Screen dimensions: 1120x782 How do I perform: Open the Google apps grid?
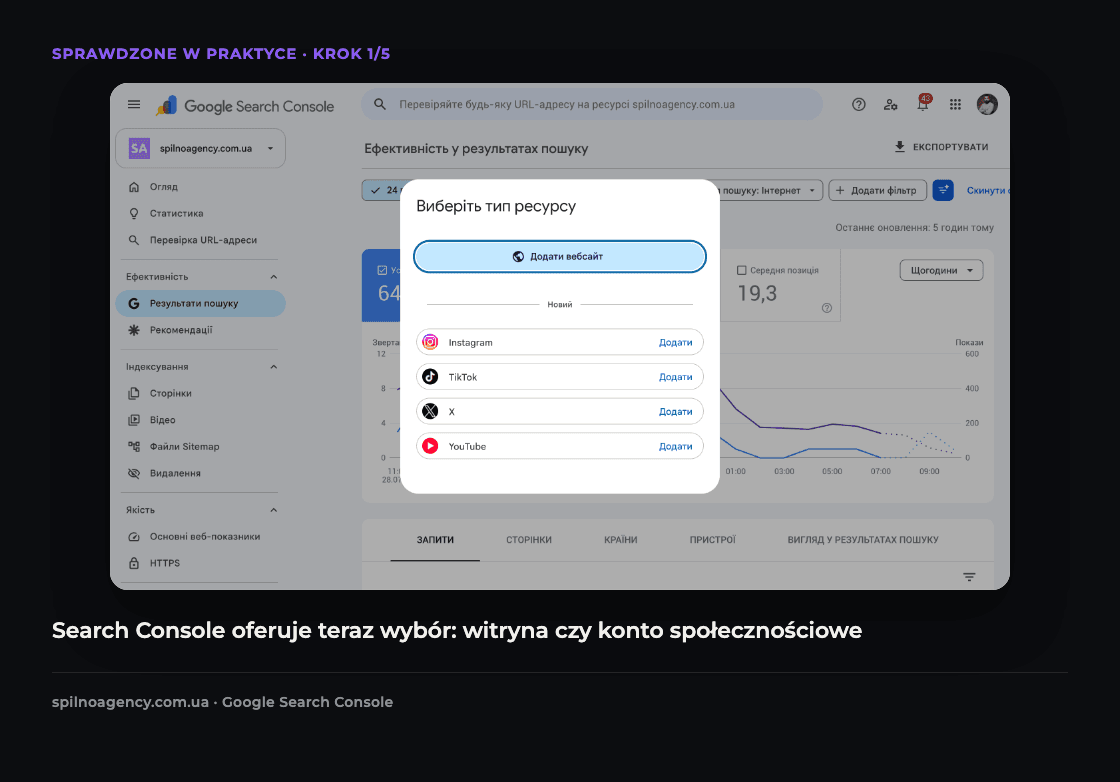pyautogui.click(x=955, y=104)
